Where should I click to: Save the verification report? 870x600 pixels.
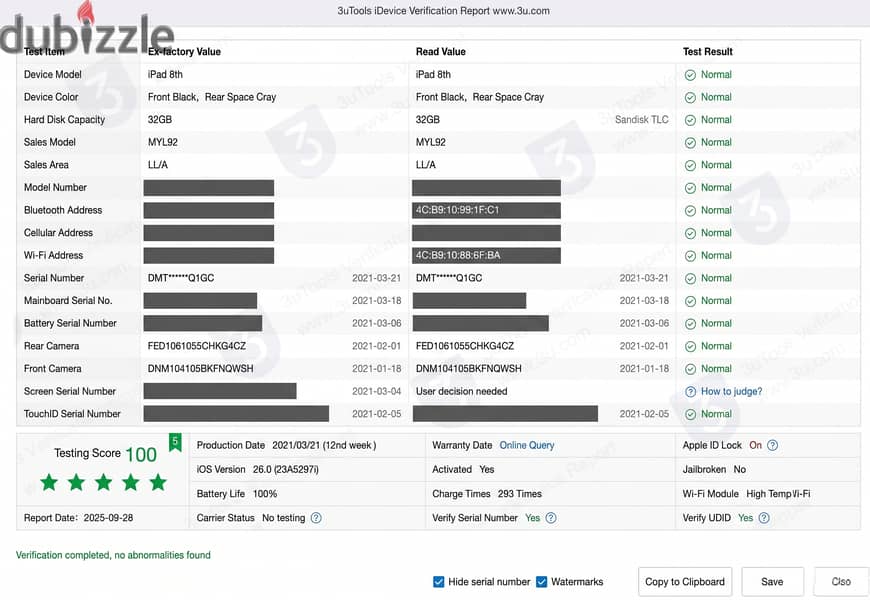pyautogui.click(x=772, y=582)
